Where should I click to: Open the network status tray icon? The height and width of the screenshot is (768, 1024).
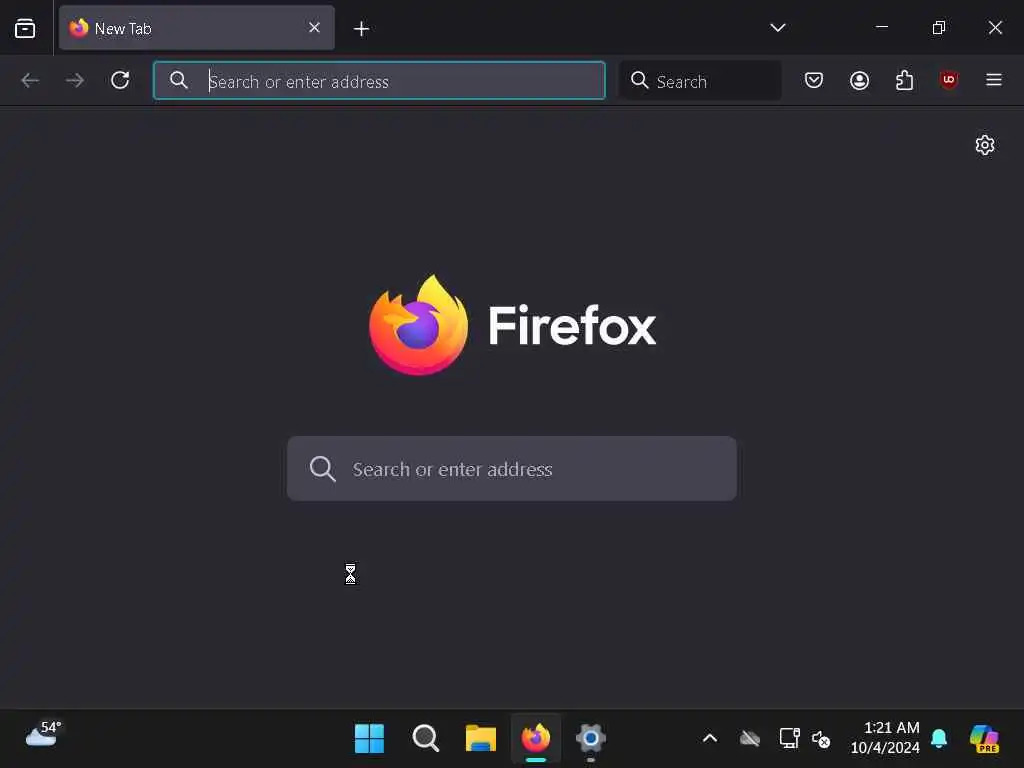[790, 739]
